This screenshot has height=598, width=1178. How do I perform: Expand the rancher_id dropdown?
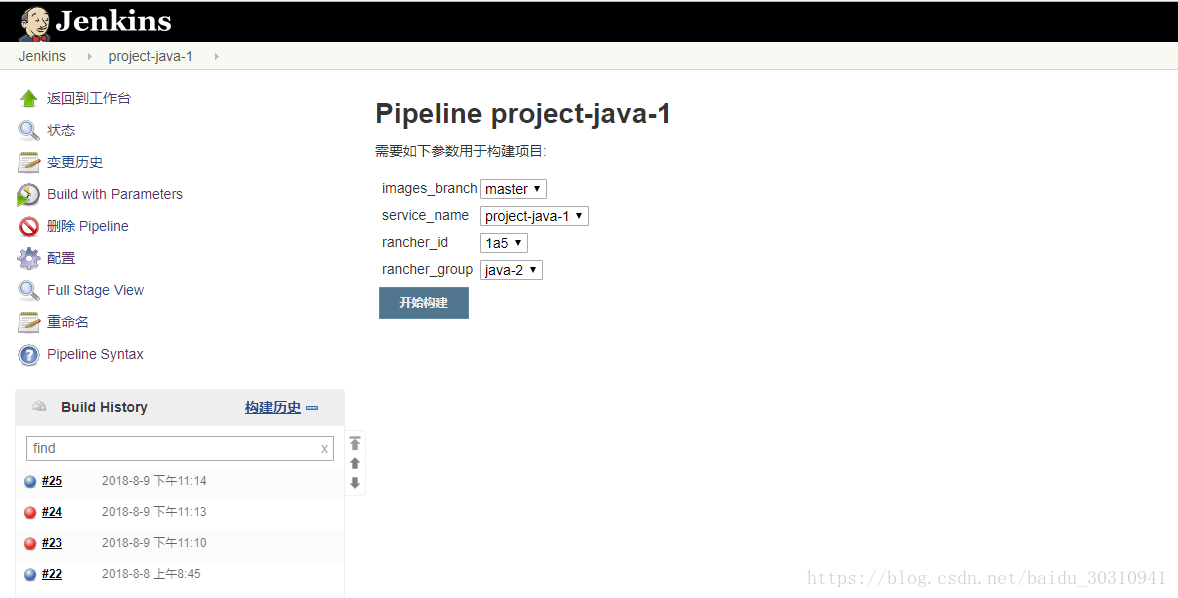coord(503,243)
